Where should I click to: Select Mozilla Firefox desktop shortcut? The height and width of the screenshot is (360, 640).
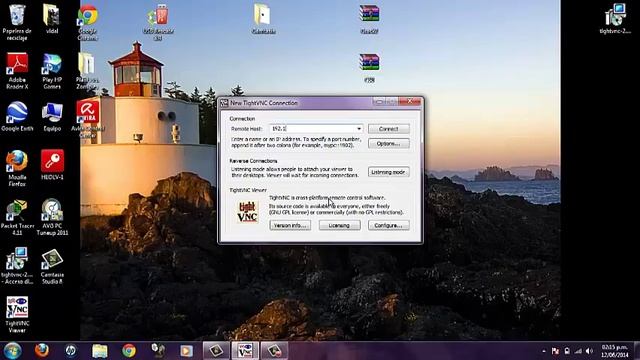coord(17,168)
